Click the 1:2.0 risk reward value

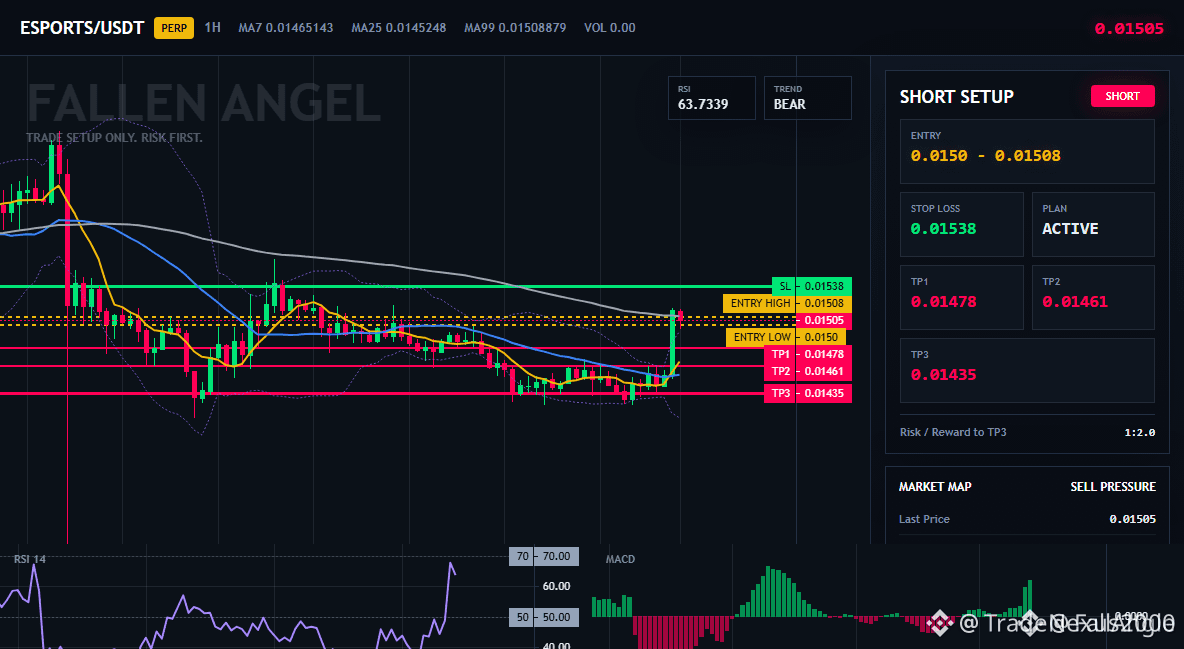(x=1139, y=433)
